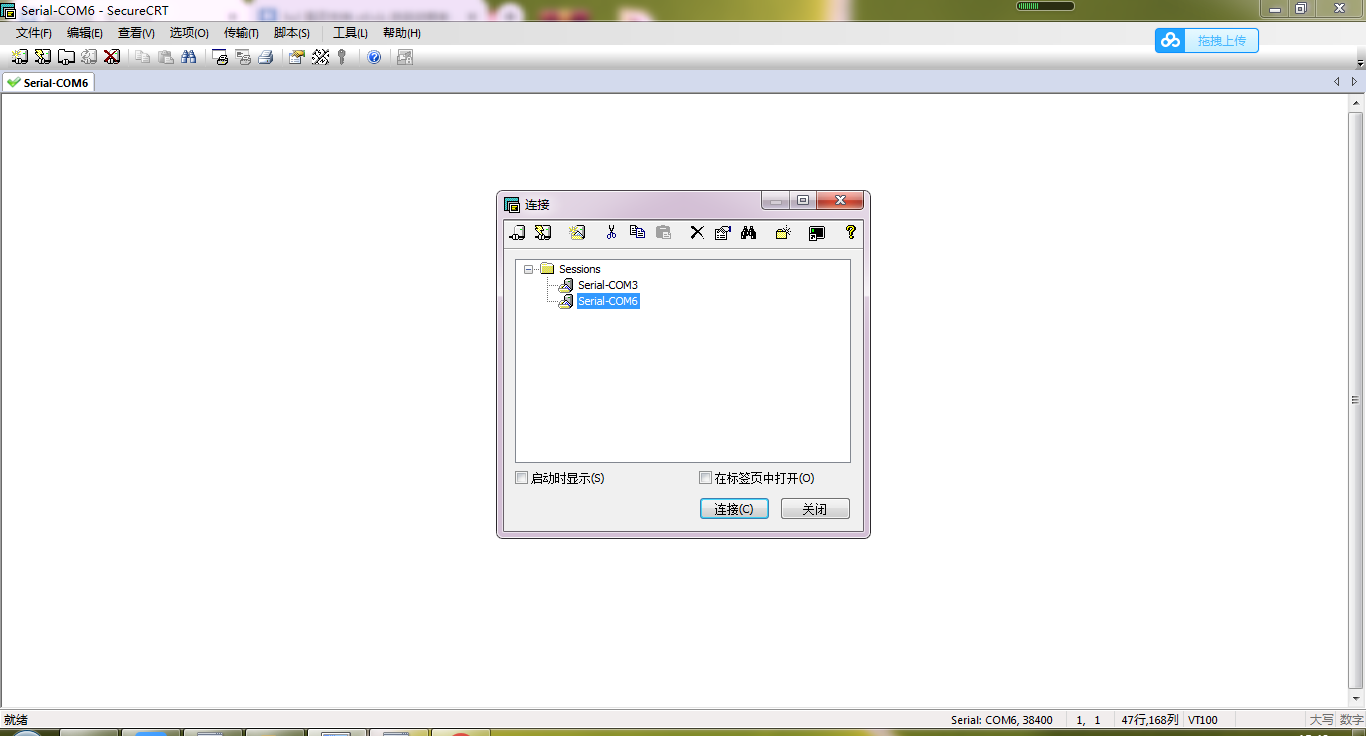The image size is (1366, 736).
Task: Click the Connect in Tab toolbar icon
Action: (x=66, y=57)
